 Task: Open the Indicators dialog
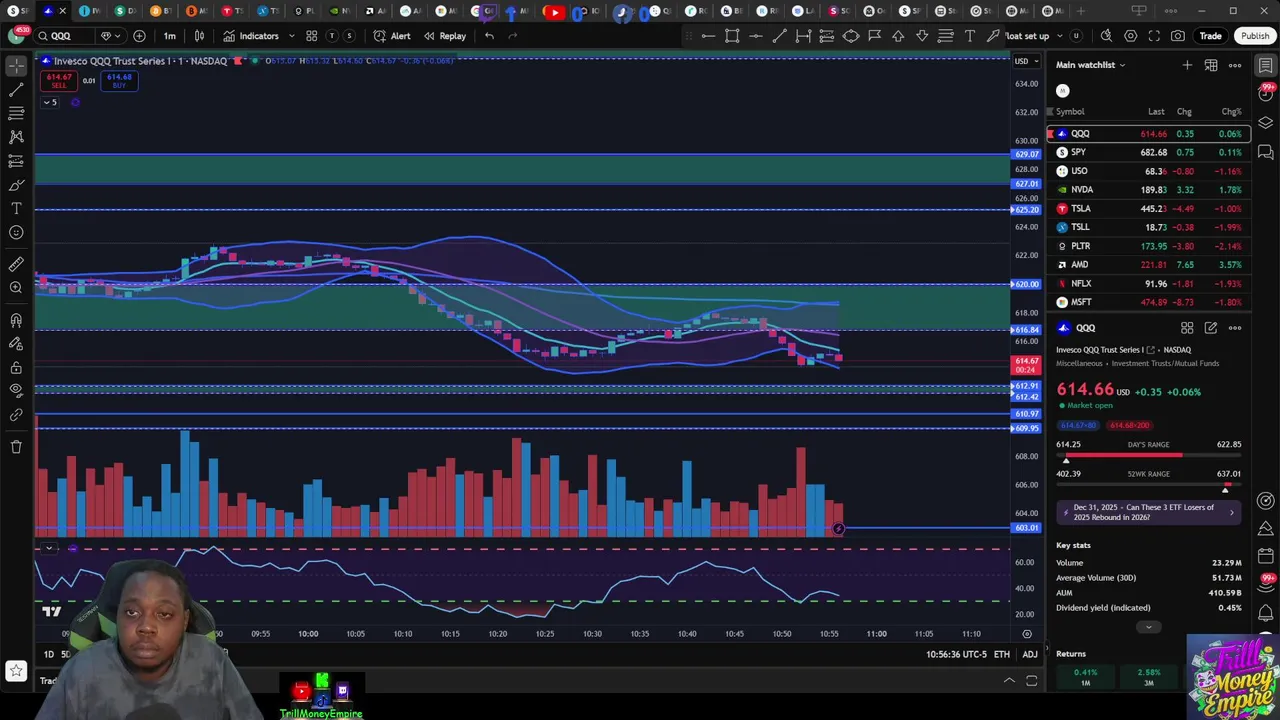click(251, 36)
